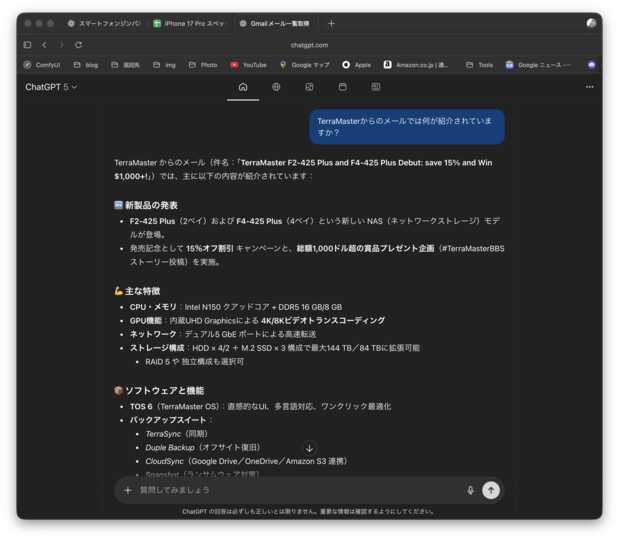This screenshot has height=540, width=619.
Task: Open the Google ニュース bookmark
Action: tap(538, 65)
